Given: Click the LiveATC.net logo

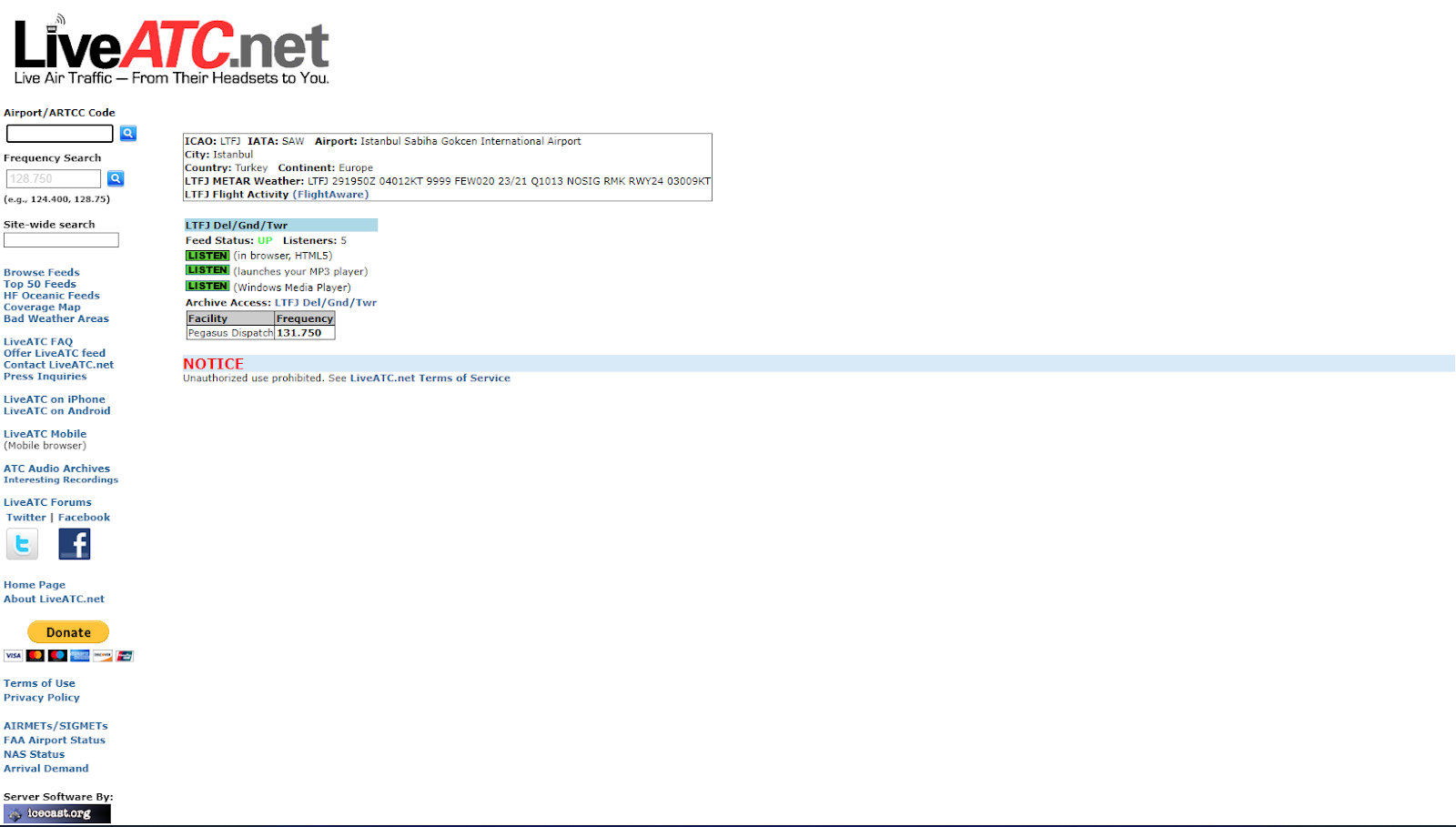Looking at the screenshot, I should click(171, 51).
